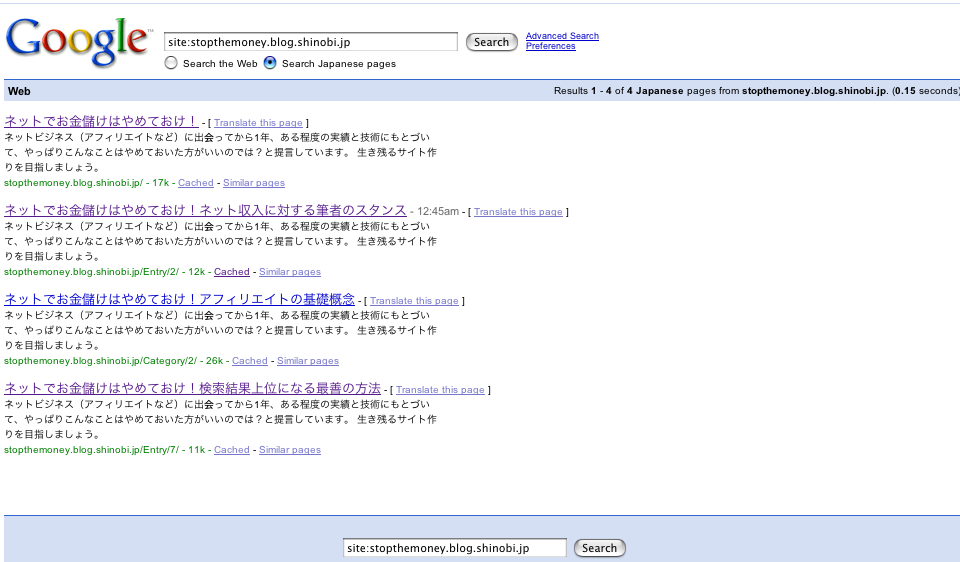Click the results count text 'Results 1 - 4 of 4'
This screenshot has width=960, height=562.
594,91
